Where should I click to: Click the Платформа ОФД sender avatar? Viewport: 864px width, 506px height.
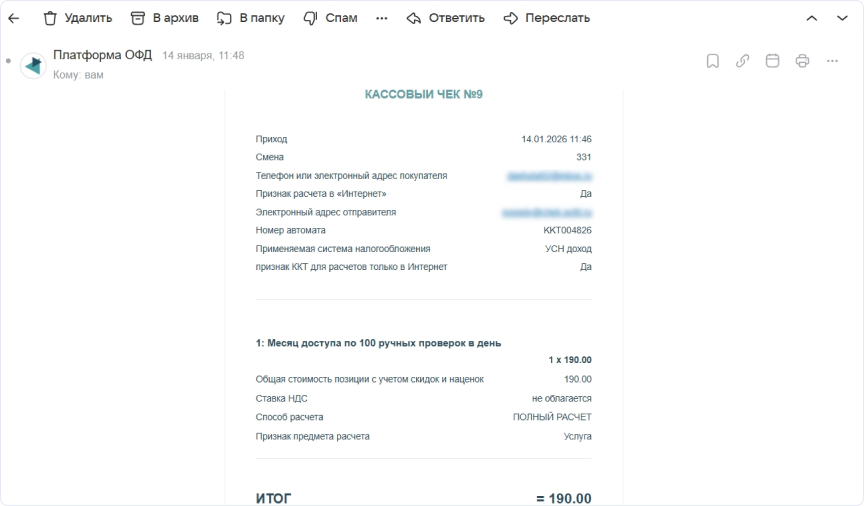(x=33, y=65)
